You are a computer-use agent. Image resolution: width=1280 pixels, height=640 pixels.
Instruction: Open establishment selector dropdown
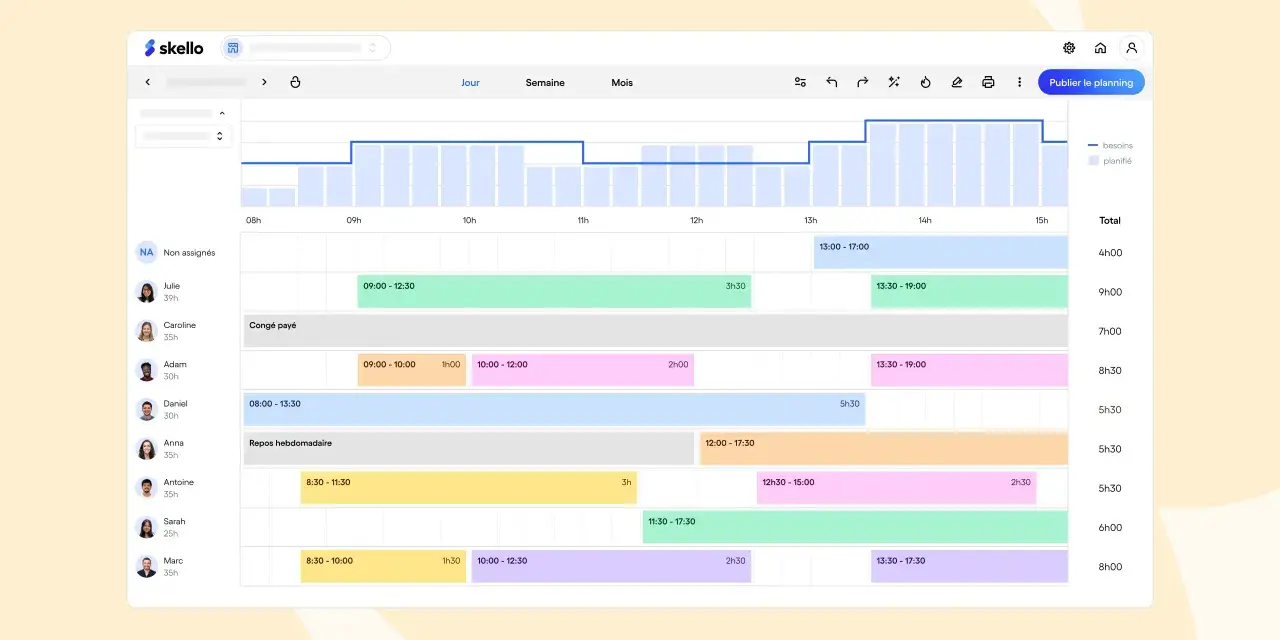[306, 48]
